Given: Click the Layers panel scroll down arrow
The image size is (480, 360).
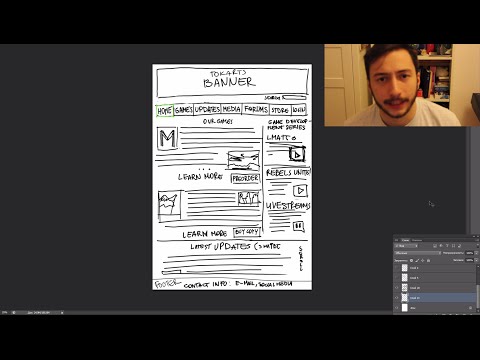Looking at the screenshot, I should point(478,311).
